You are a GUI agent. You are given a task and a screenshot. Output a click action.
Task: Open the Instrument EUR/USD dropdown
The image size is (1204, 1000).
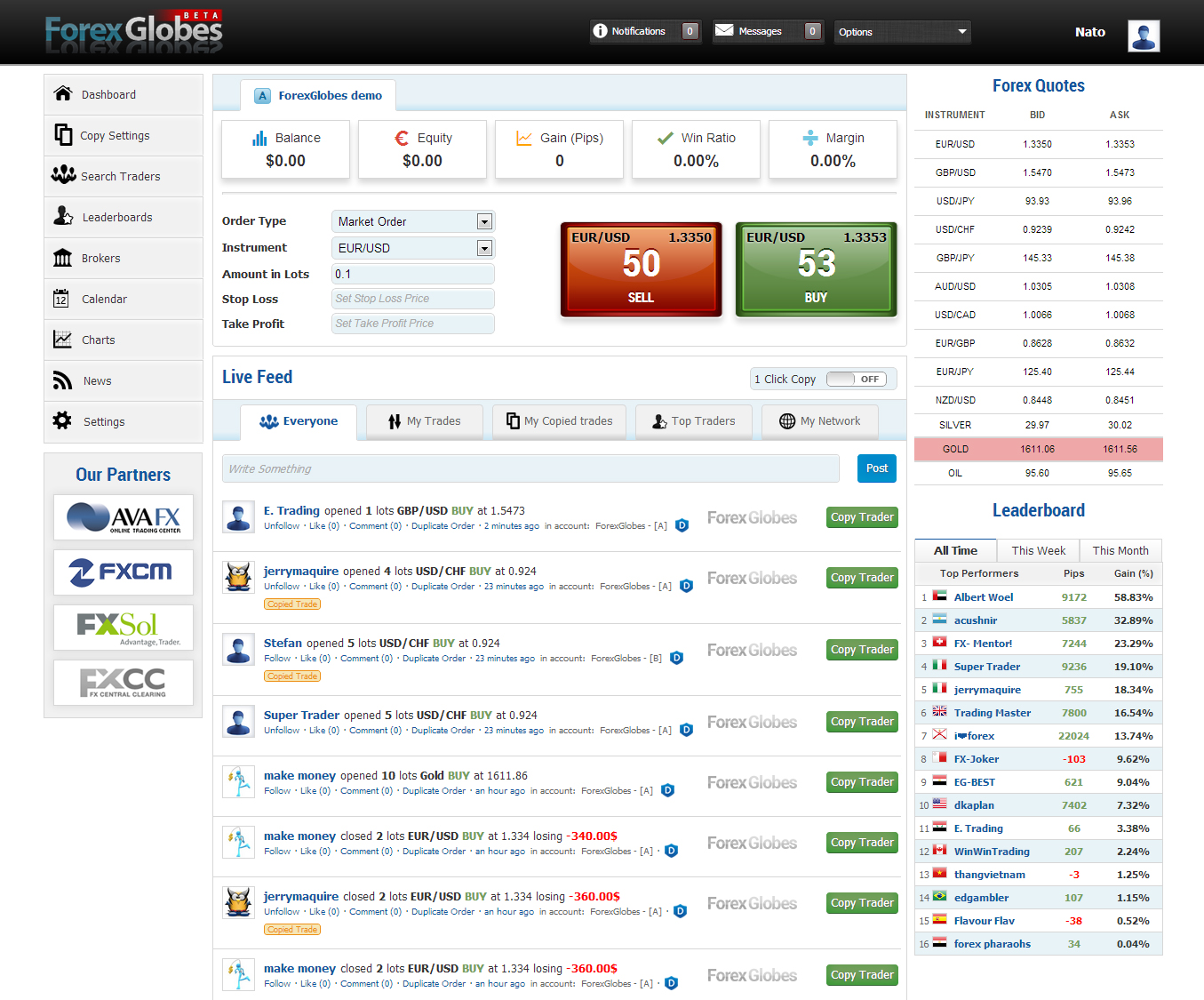(x=484, y=248)
